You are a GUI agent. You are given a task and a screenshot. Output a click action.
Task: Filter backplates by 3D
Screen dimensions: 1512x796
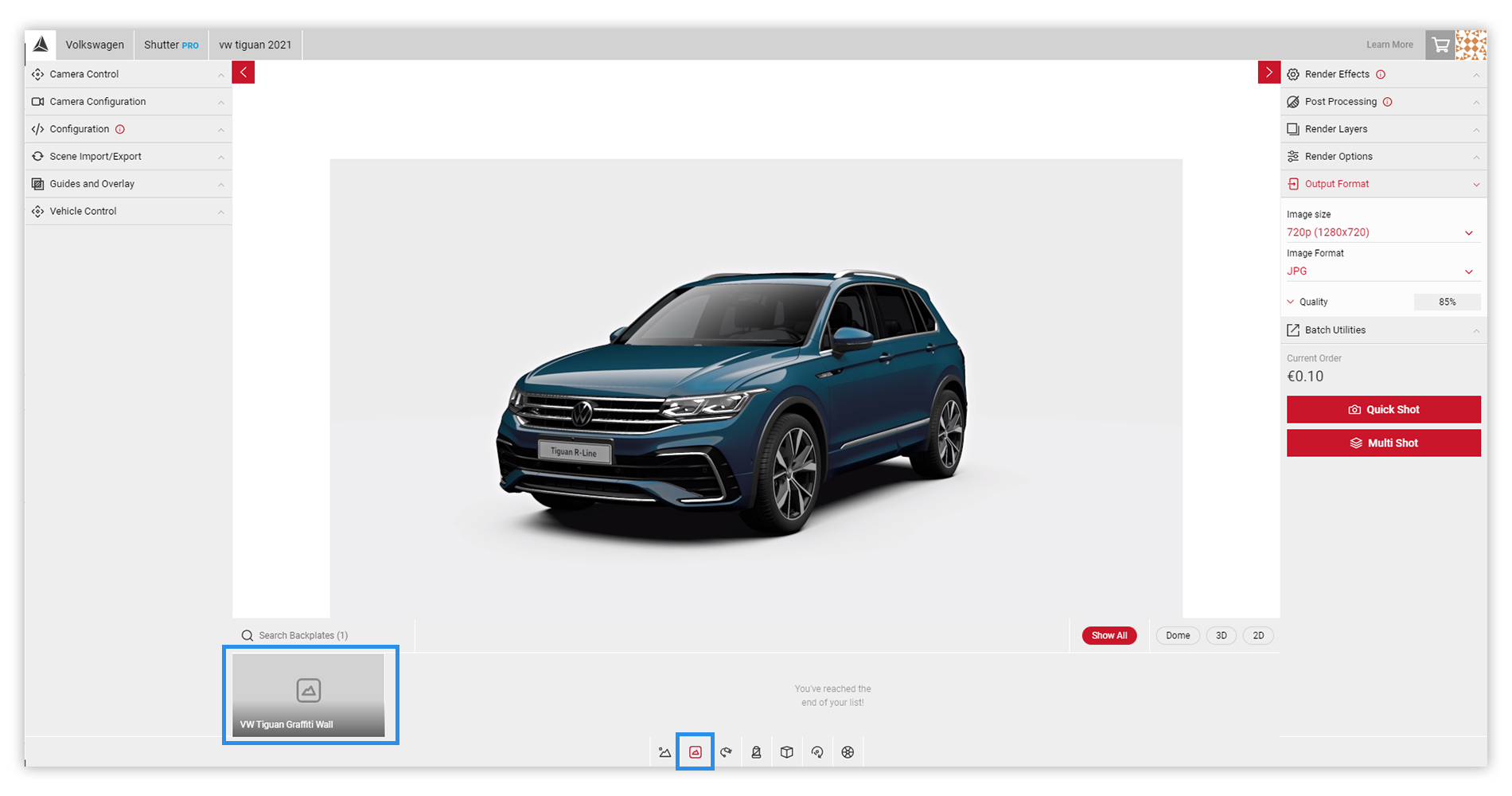1222,636
